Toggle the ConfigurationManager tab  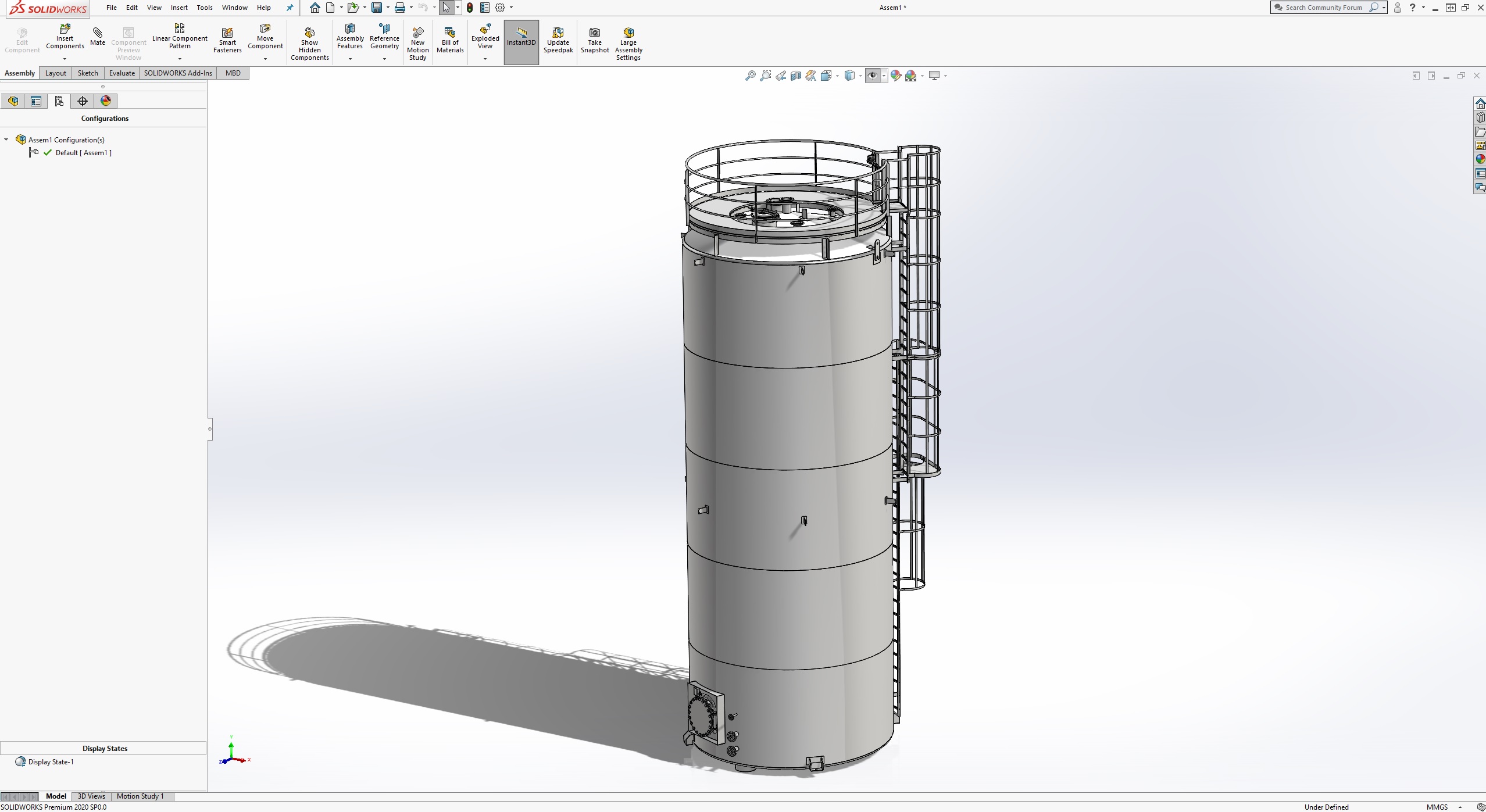59,101
